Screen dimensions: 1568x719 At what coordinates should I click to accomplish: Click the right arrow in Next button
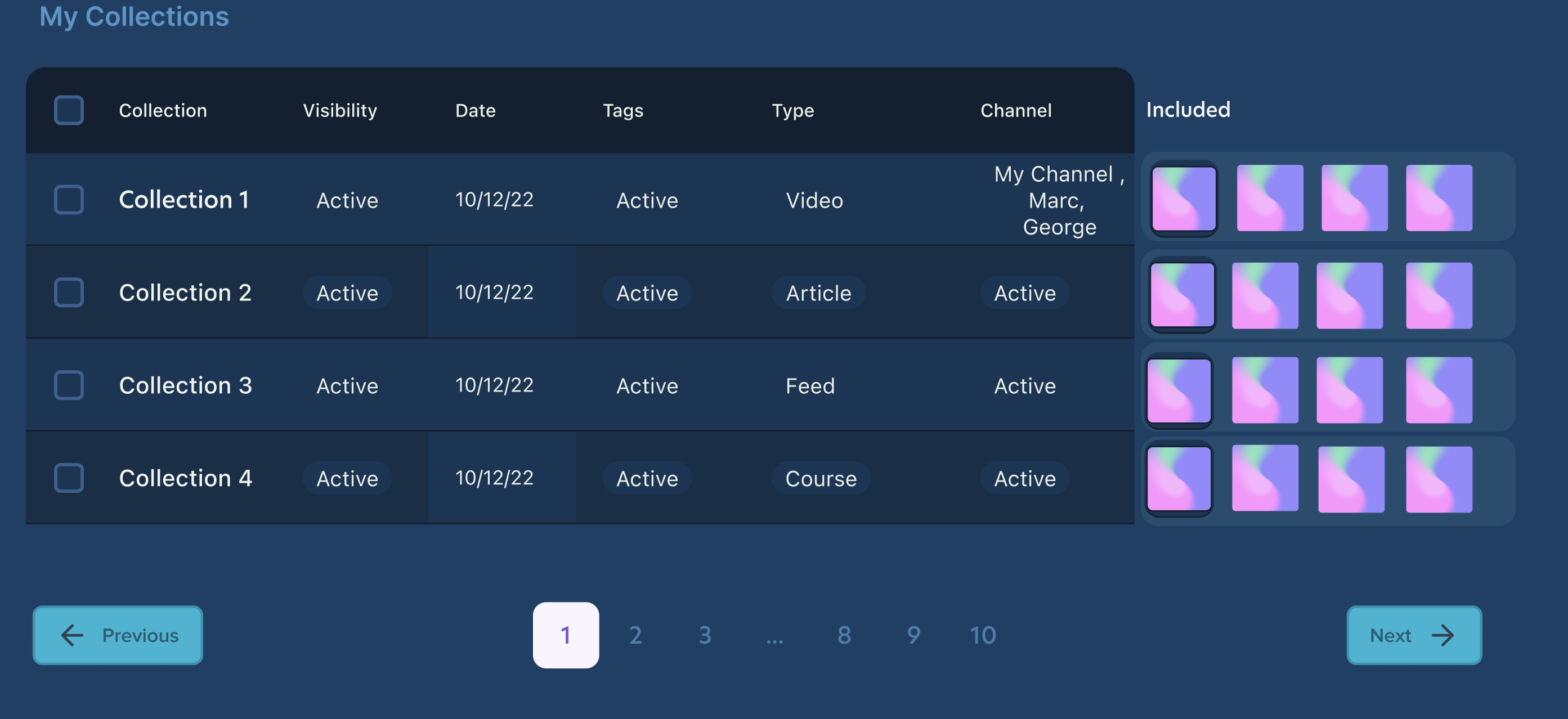[1442, 635]
